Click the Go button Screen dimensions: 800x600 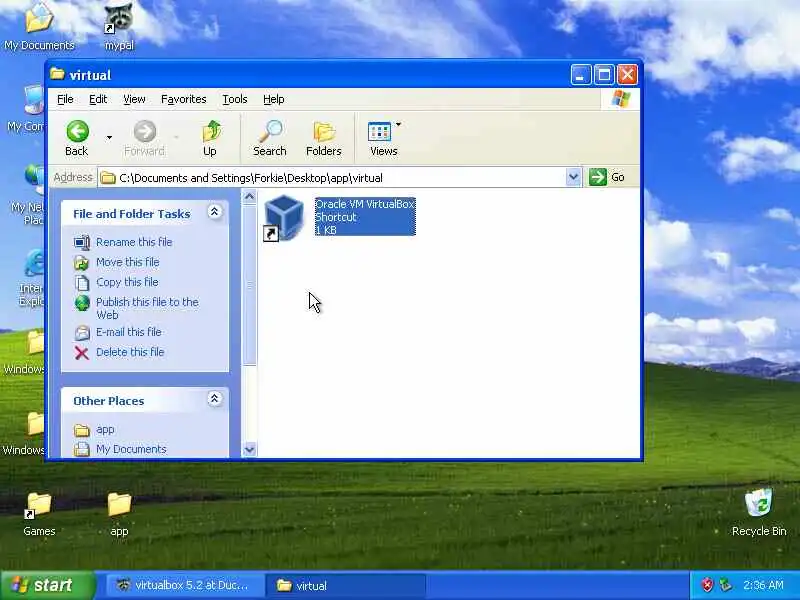coord(607,177)
